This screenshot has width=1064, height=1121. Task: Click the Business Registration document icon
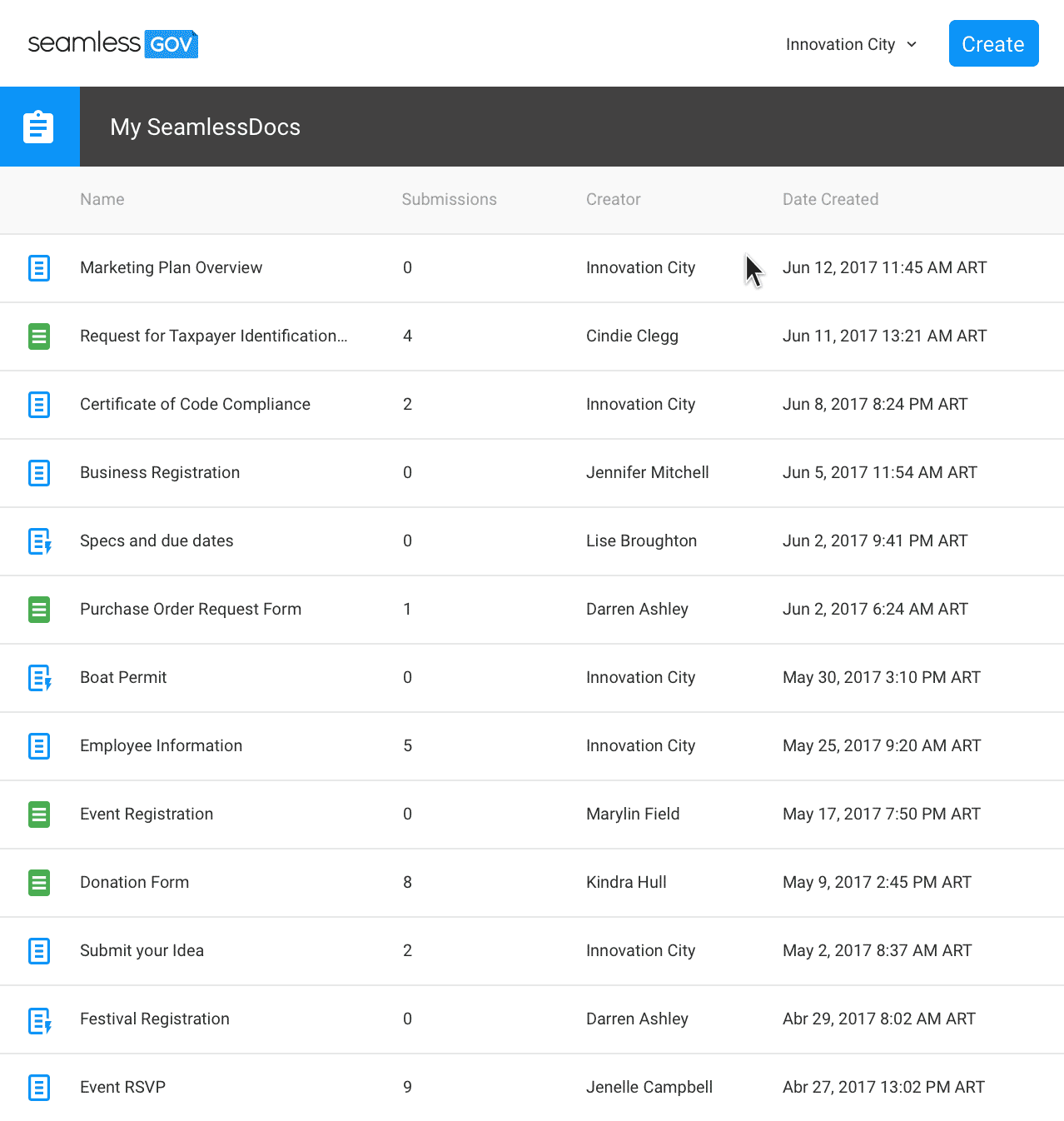tap(39, 473)
